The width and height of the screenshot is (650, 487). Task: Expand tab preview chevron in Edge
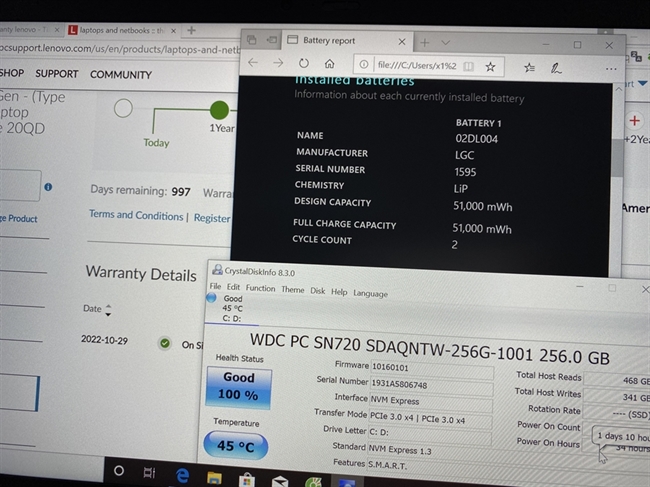446,42
